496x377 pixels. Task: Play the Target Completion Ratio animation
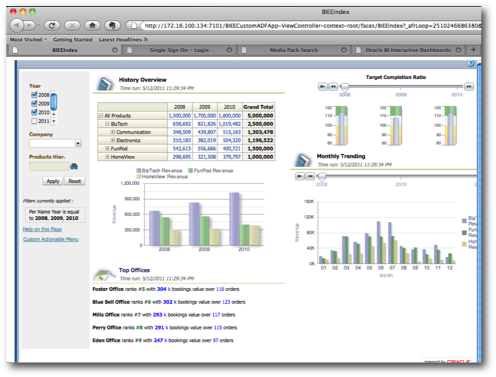click(x=323, y=87)
